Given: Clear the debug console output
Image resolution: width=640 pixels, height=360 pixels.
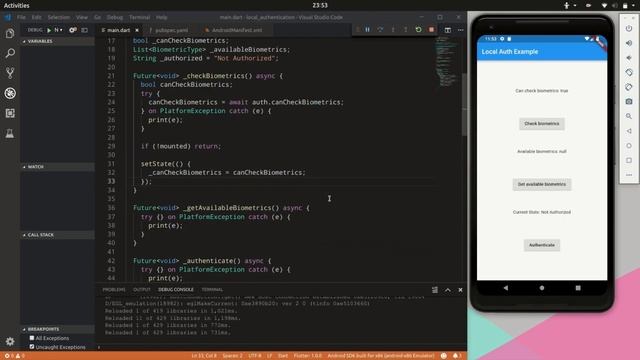Looking at the screenshot, I should click(435, 290).
